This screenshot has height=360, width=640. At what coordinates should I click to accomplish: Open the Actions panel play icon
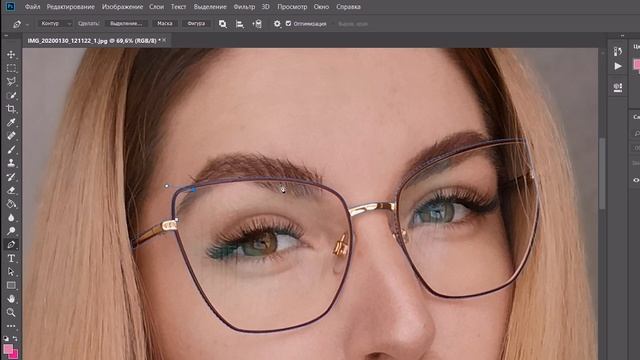point(618,66)
